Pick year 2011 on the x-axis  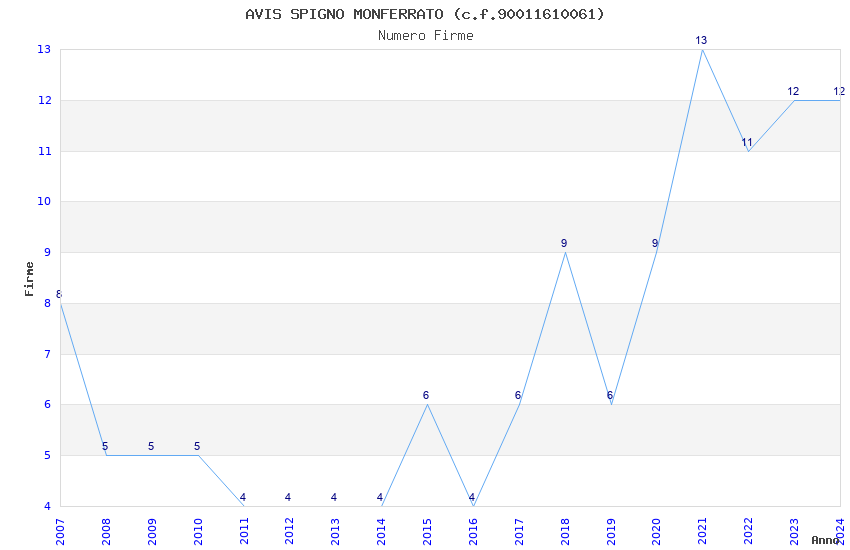pos(244,532)
